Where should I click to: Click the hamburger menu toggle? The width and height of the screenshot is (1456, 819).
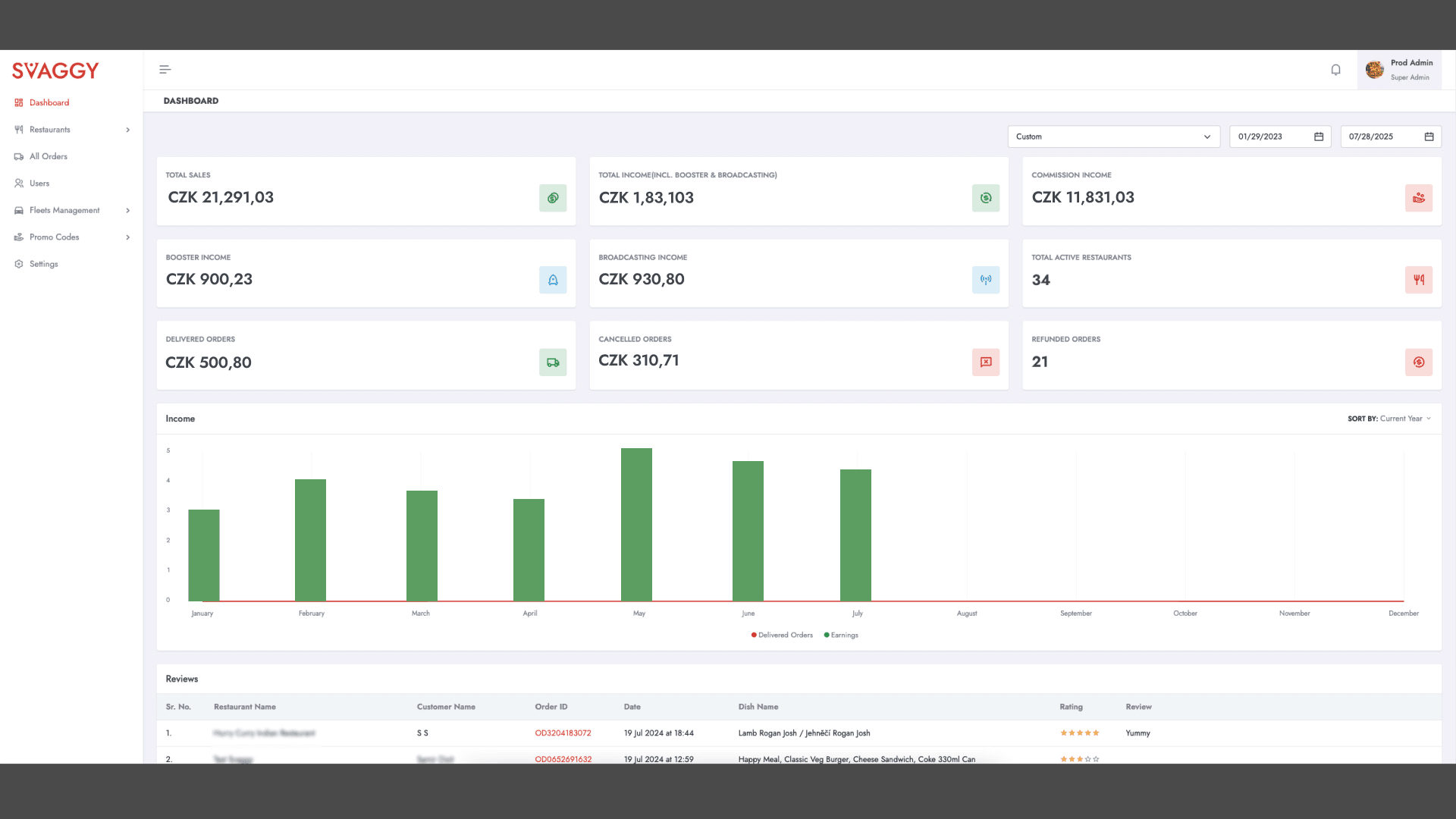pyautogui.click(x=165, y=69)
